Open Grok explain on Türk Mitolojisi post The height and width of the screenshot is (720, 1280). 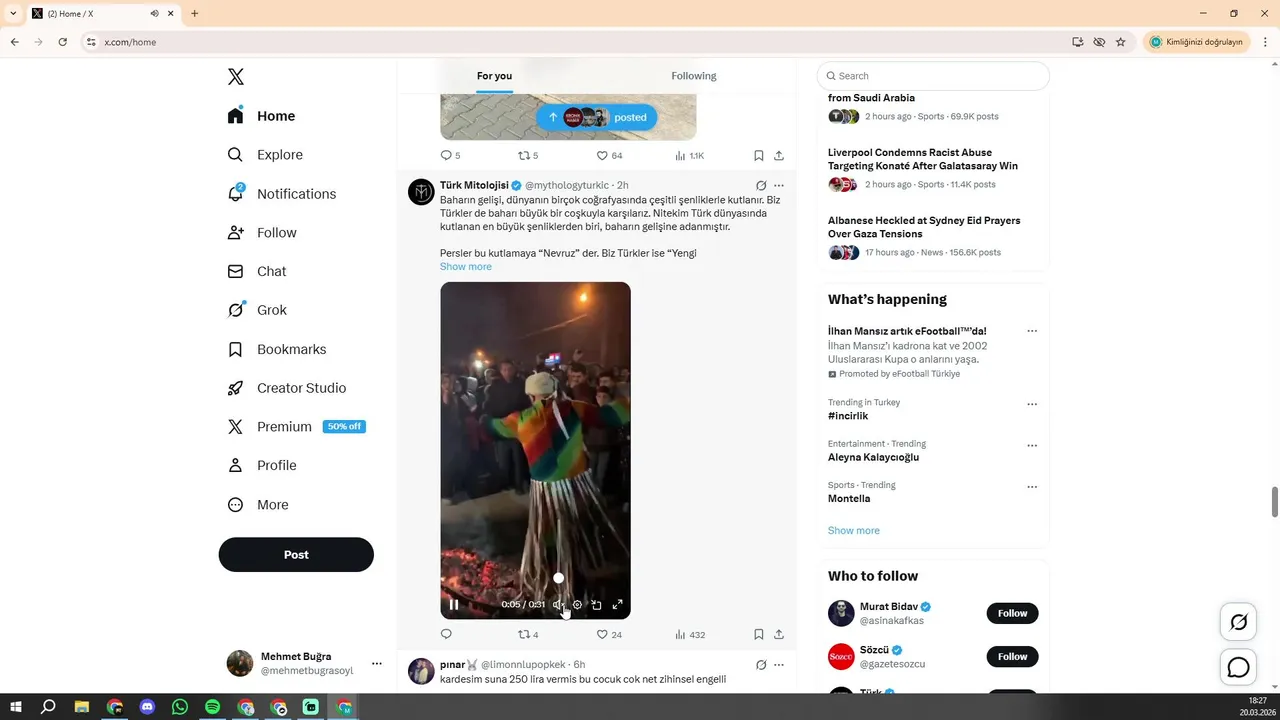(x=761, y=185)
